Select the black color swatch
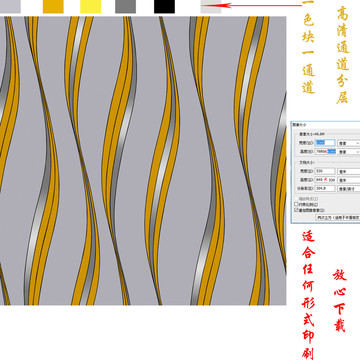Image resolution: width=360 pixels, height=360 pixels. [x=164, y=7]
